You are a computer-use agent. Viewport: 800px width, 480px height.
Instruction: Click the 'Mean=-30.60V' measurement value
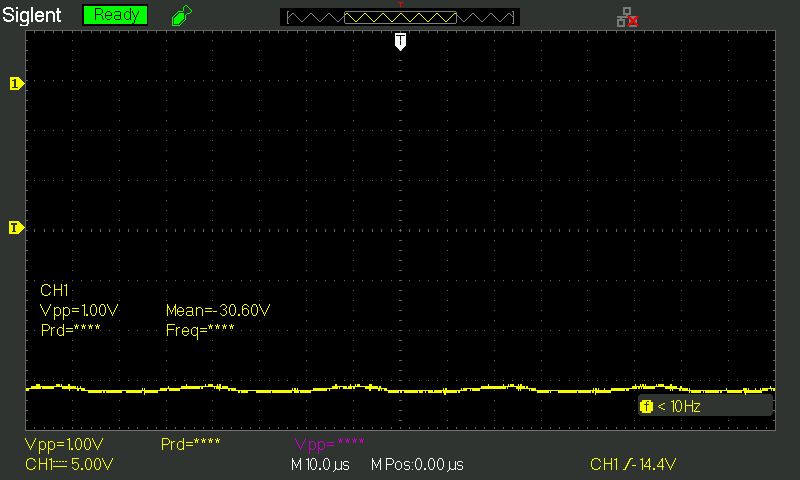pos(218,310)
